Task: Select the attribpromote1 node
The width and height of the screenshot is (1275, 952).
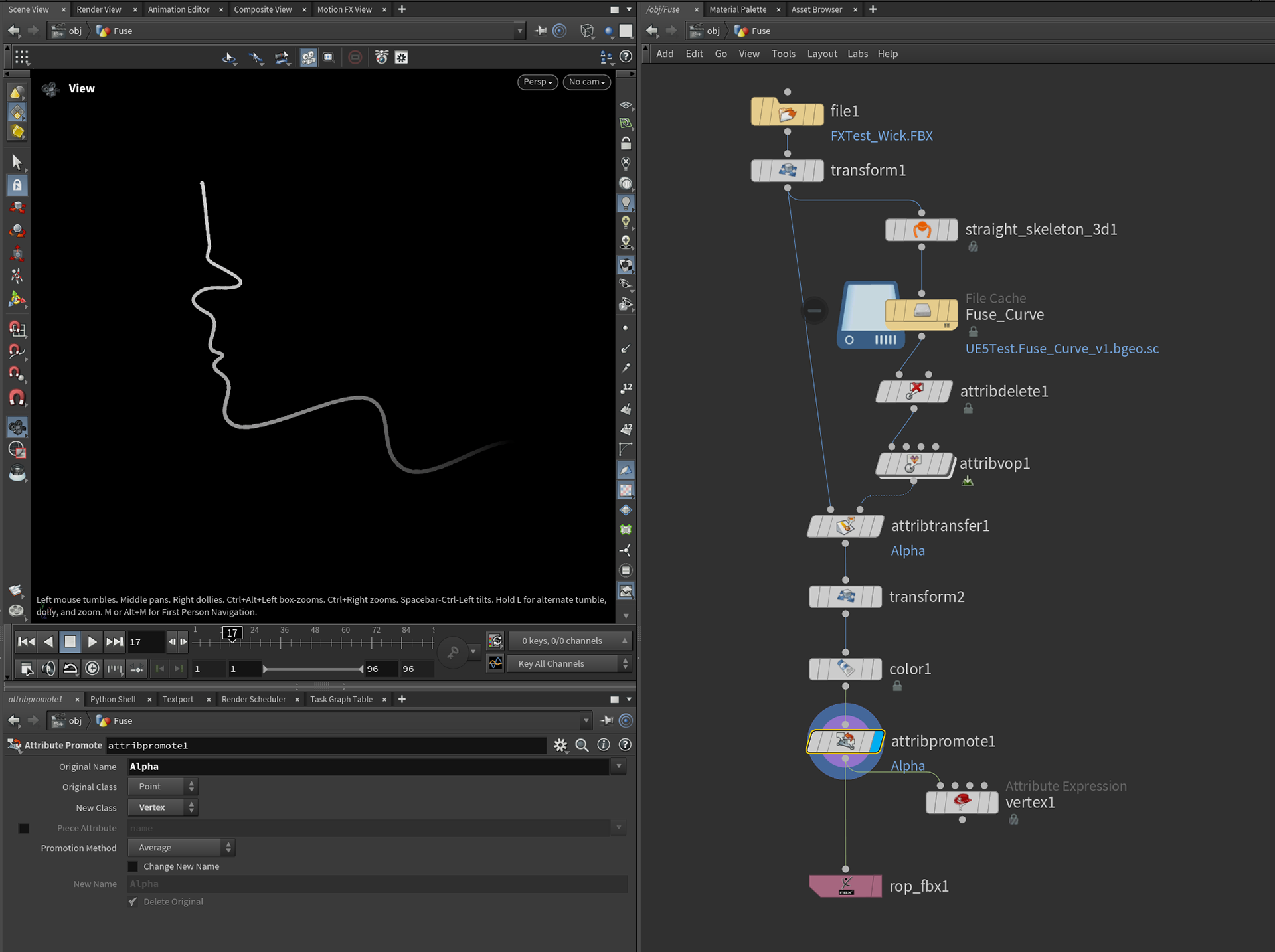Action: pos(845,741)
